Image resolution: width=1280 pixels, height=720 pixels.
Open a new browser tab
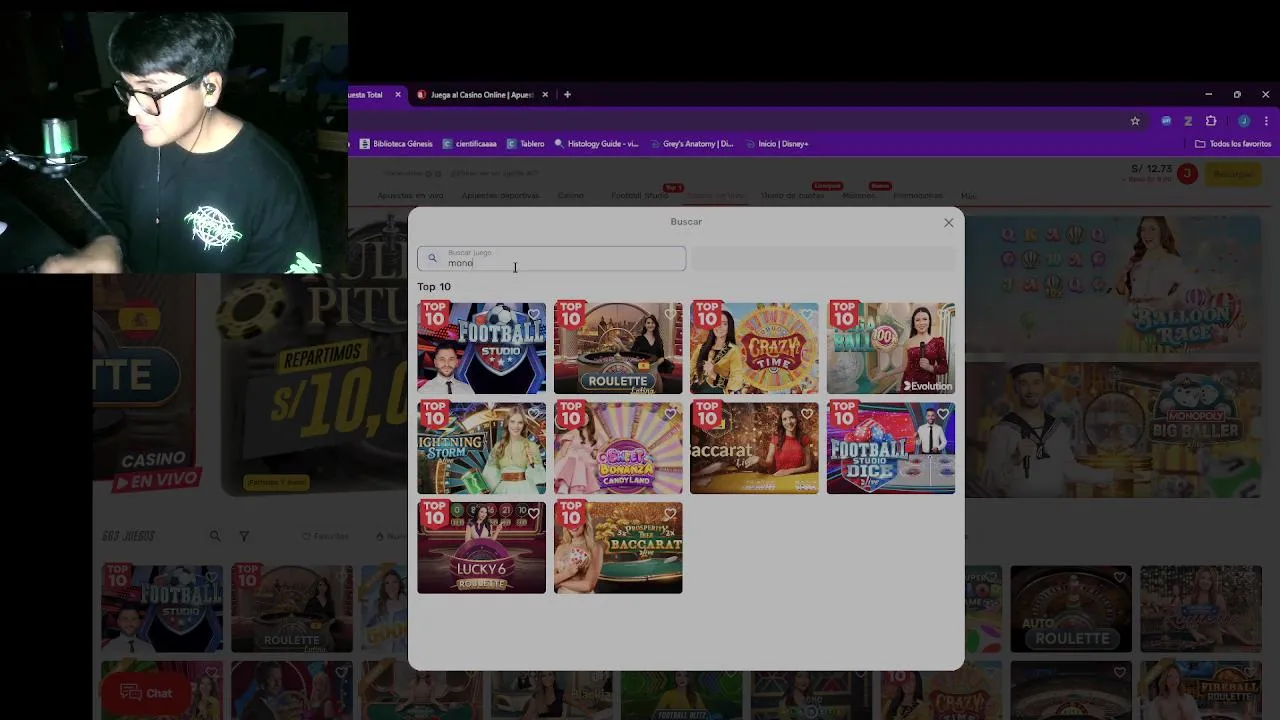point(567,95)
